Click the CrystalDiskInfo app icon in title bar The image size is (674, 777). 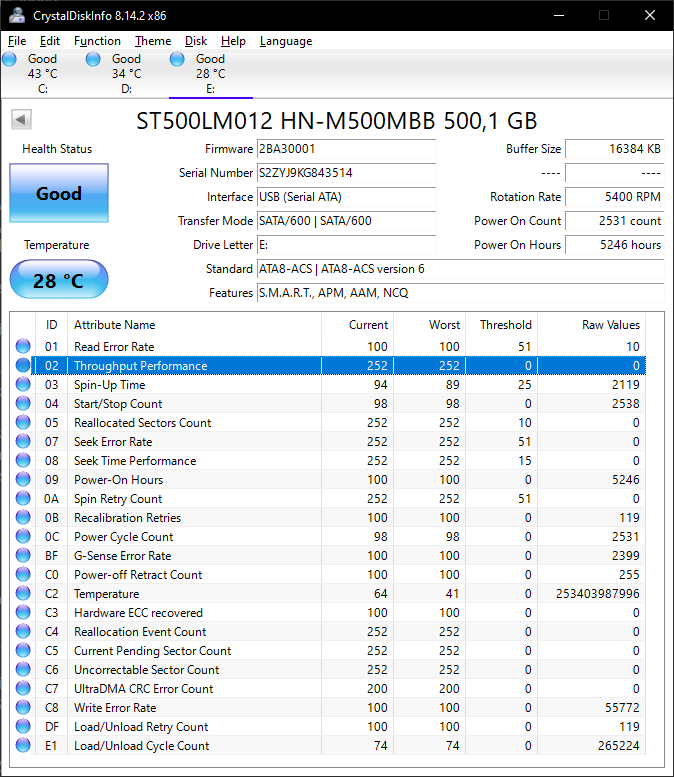click(x=16, y=15)
